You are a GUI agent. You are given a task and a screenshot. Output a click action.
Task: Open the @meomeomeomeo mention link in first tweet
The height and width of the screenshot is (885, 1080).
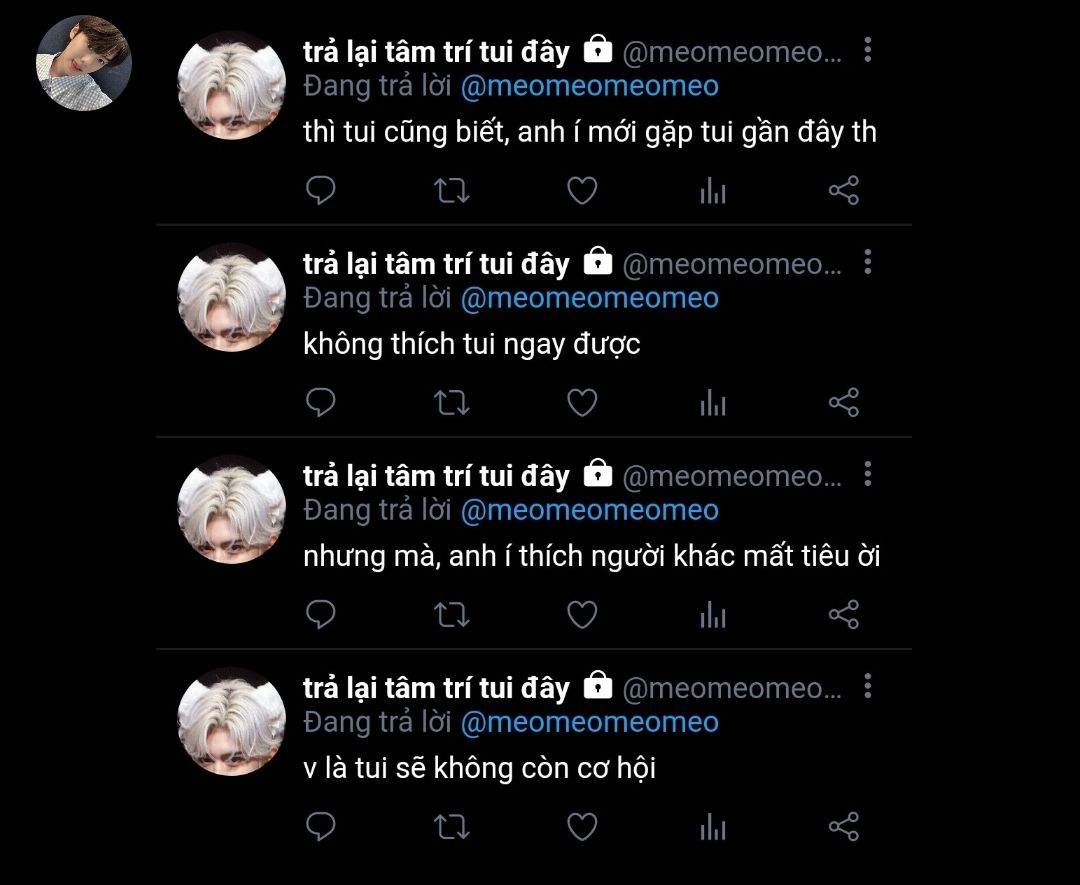tap(590, 87)
